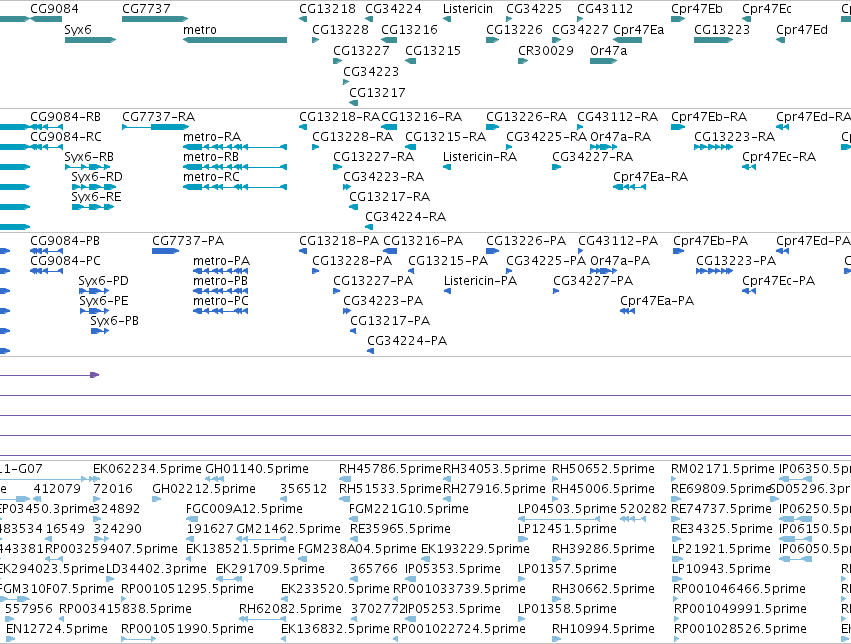
Task: Select the Cpr47Ea gene feature
Action: coord(627,40)
